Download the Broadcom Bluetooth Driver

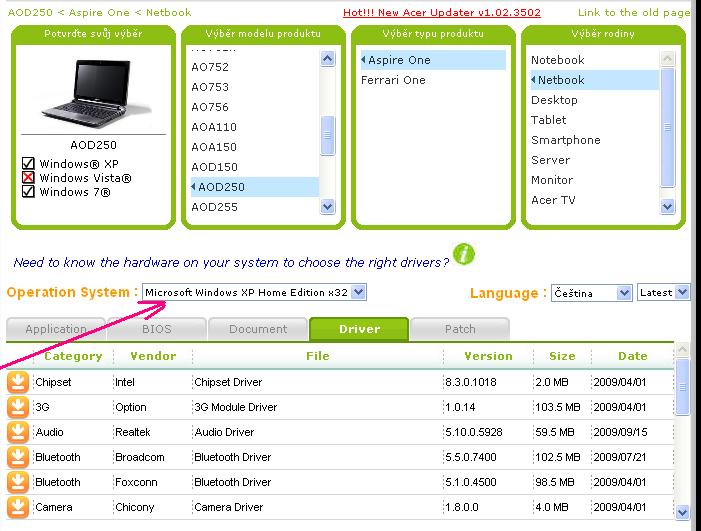(17, 457)
